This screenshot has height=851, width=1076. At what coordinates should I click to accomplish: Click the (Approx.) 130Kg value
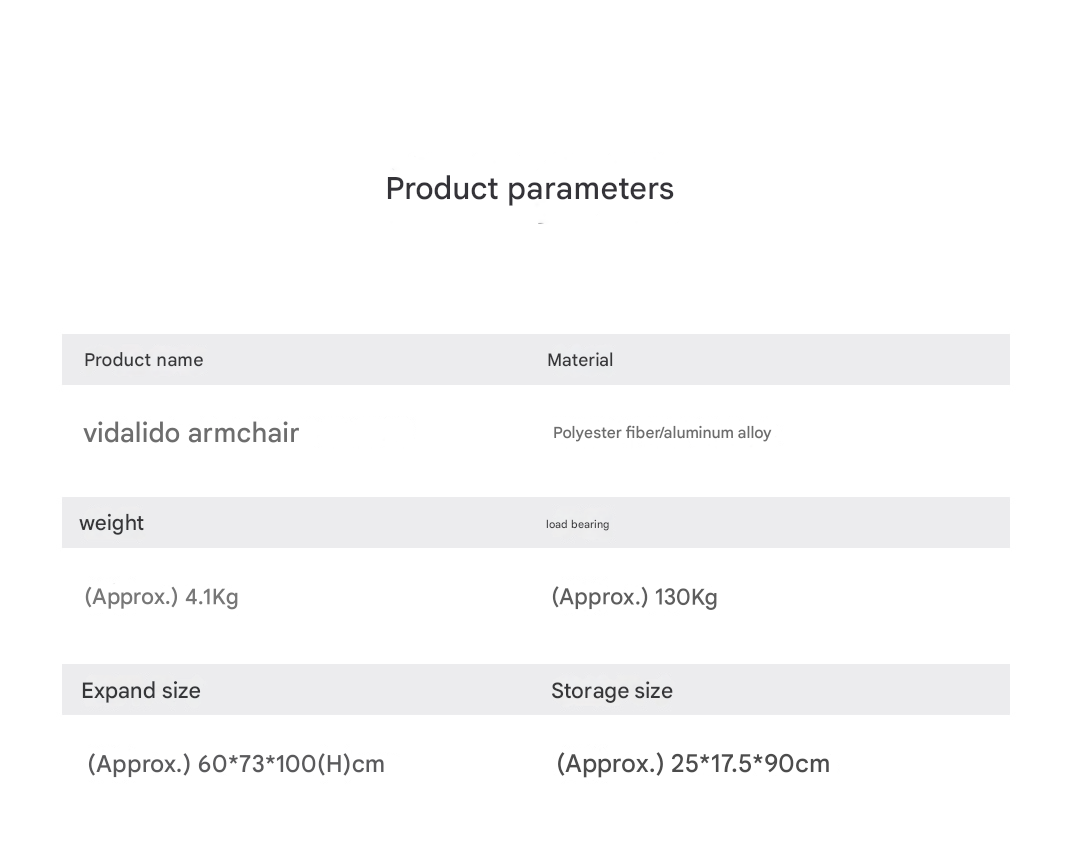tap(634, 596)
